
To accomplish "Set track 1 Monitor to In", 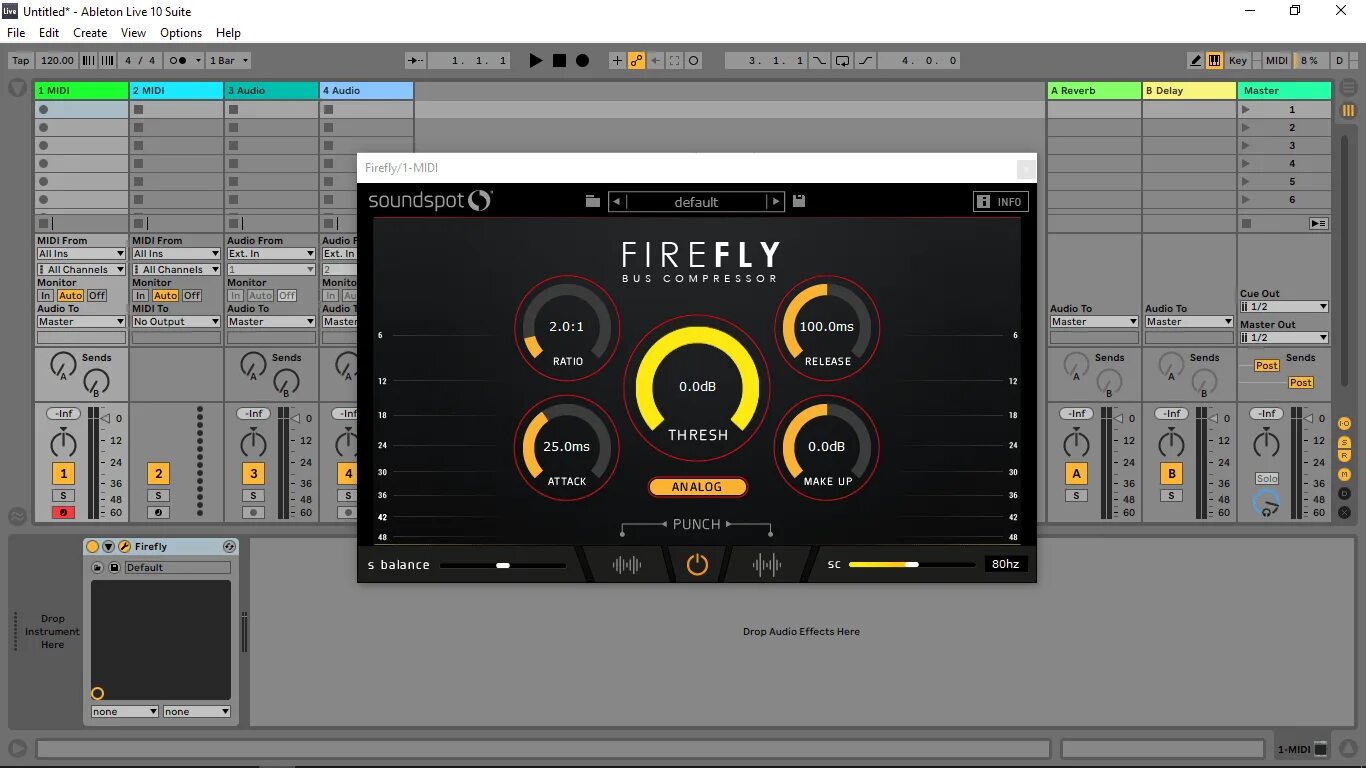I will click(45, 296).
